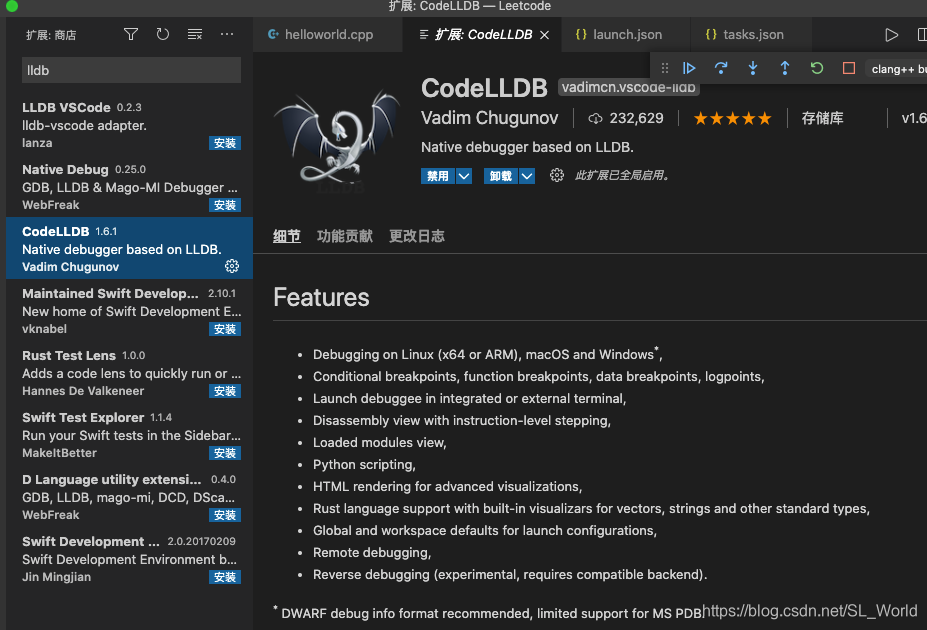Select Swift Test Explorer list entry
This screenshot has width=927, height=630.
coord(129,434)
